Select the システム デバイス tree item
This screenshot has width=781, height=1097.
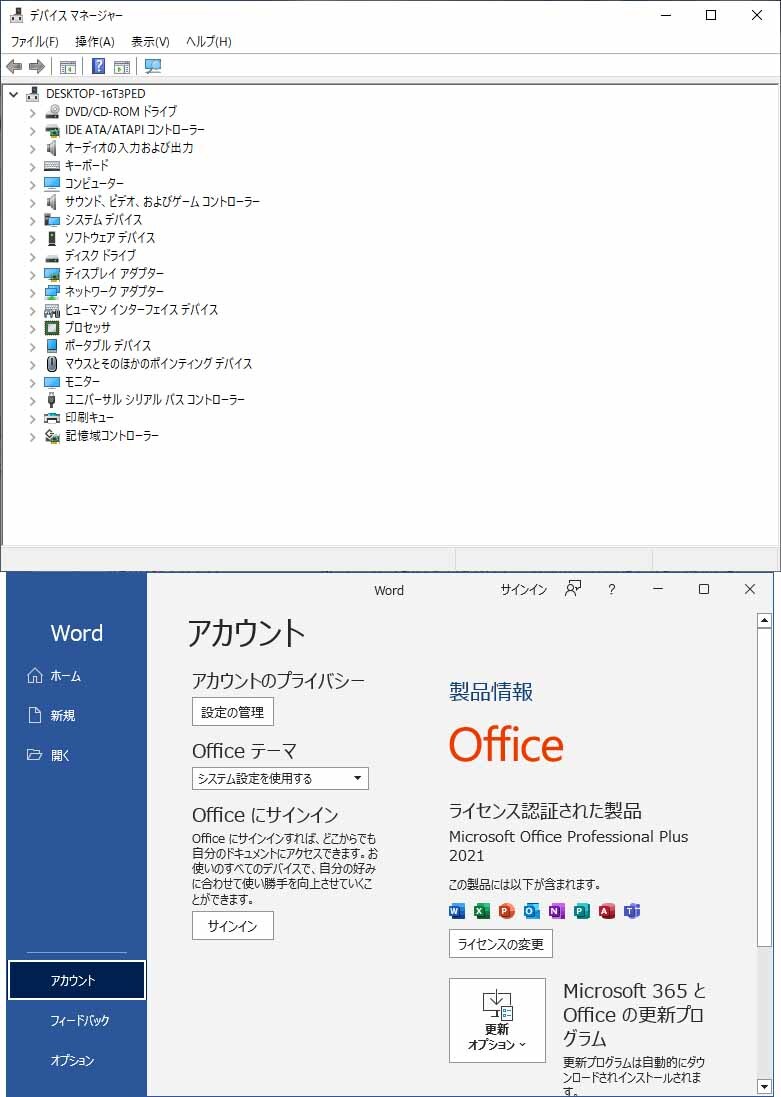pos(104,220)
